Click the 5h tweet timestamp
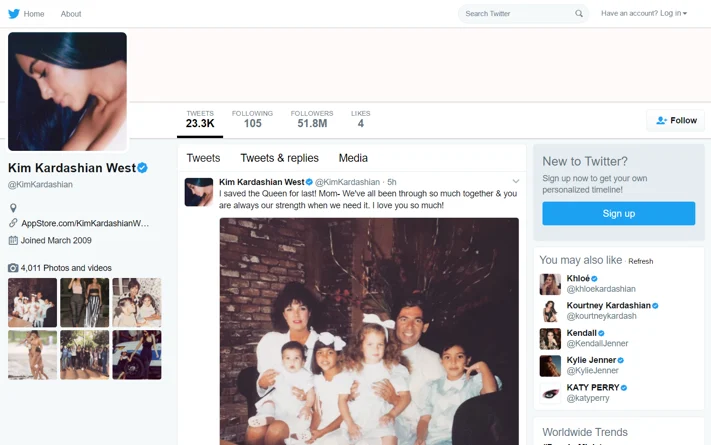This screenshot has width=711, height=445. point(392,182)
